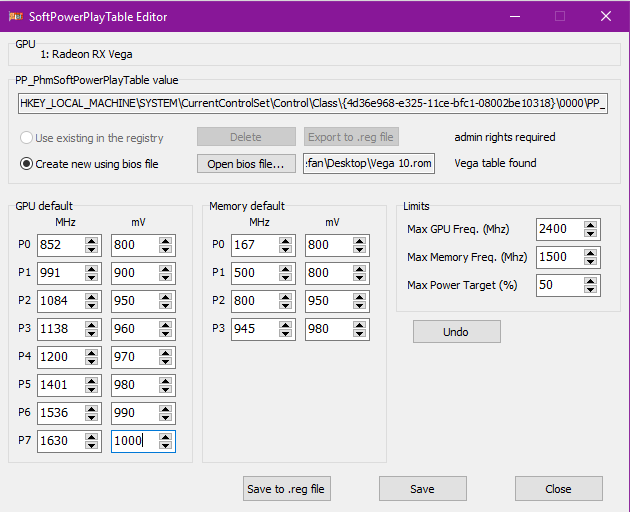Image resolution: width=630 pixels, height=512 pixels.
Task: Increase Max Memory Freq. with up arrow
Action: 590,253
